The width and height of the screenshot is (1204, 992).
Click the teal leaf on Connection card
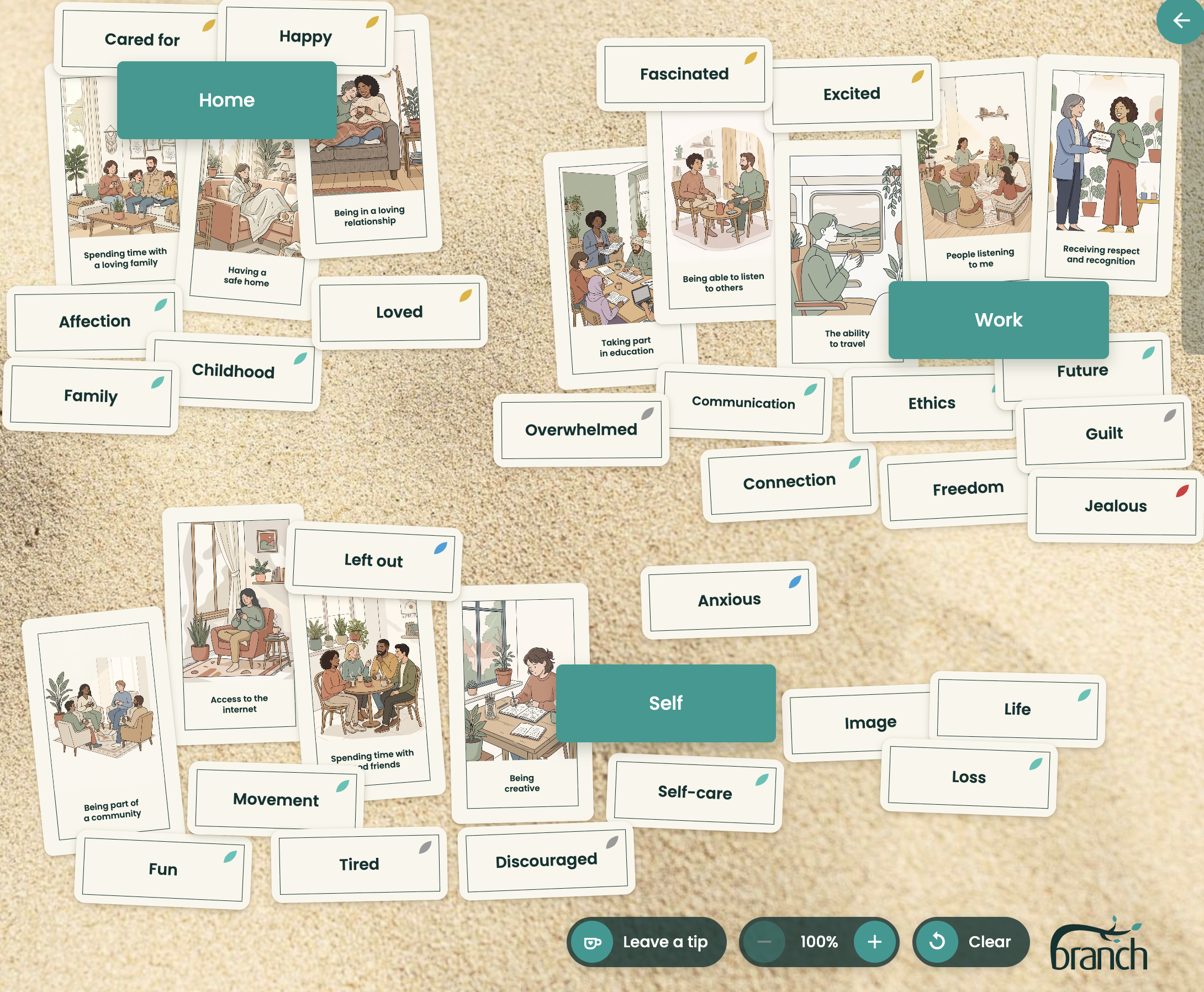[x=855, y=462]
